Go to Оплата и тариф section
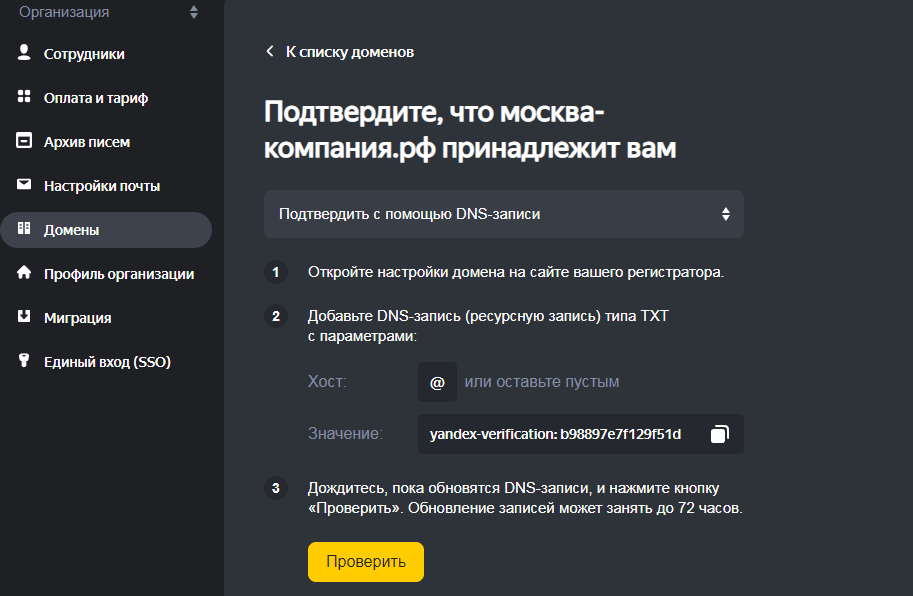 coord(96,98)
